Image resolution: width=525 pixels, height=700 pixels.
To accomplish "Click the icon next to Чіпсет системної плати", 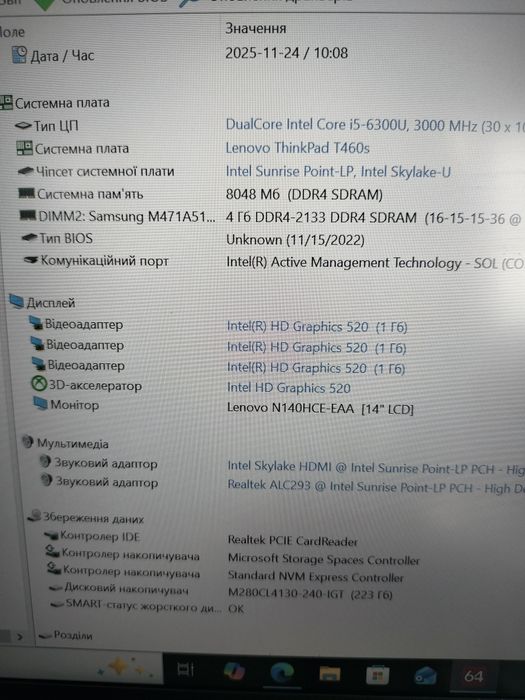I will click(26, 171).
